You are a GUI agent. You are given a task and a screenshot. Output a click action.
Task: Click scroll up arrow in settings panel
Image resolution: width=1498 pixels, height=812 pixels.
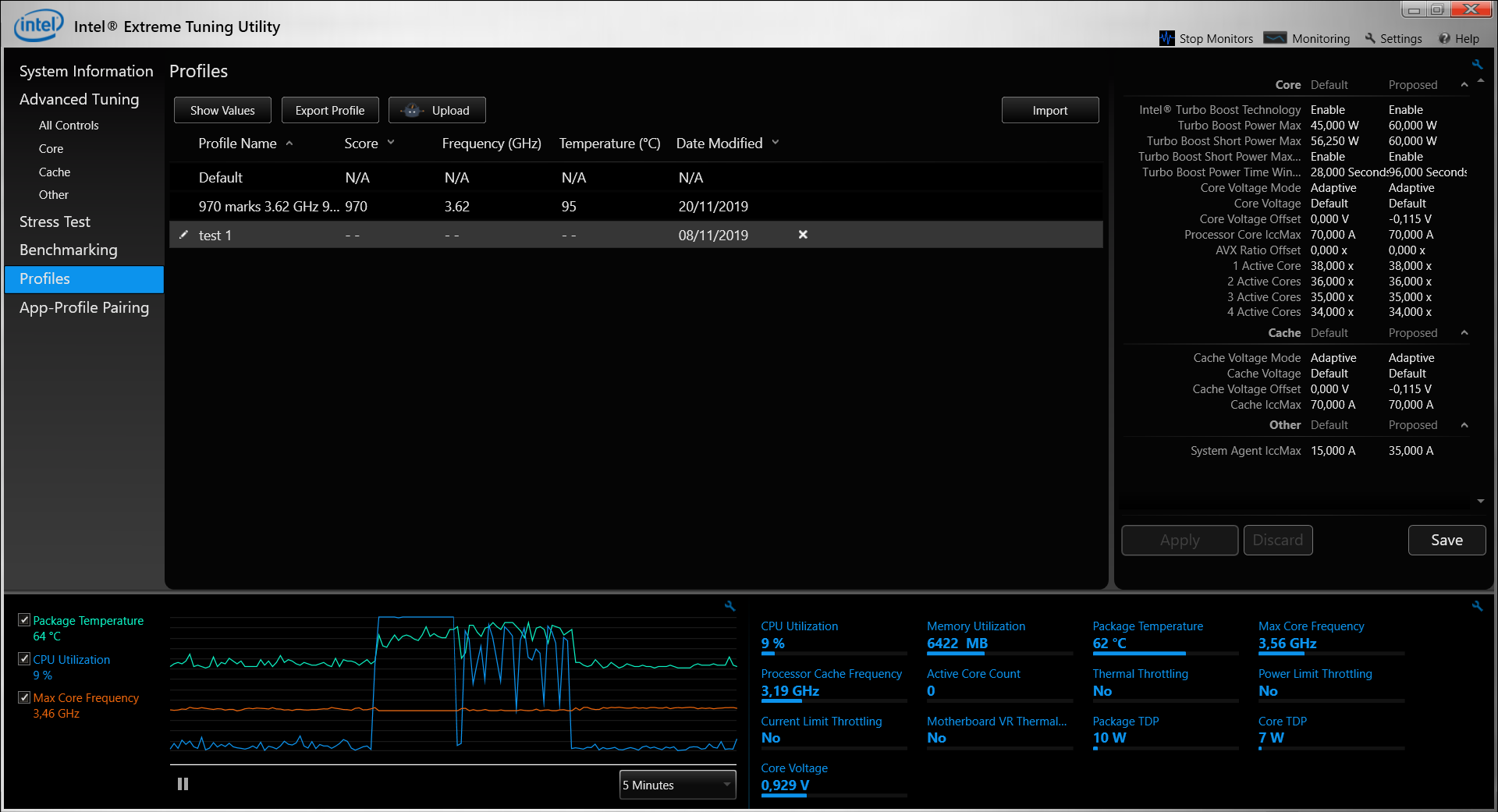(1481, 81)
